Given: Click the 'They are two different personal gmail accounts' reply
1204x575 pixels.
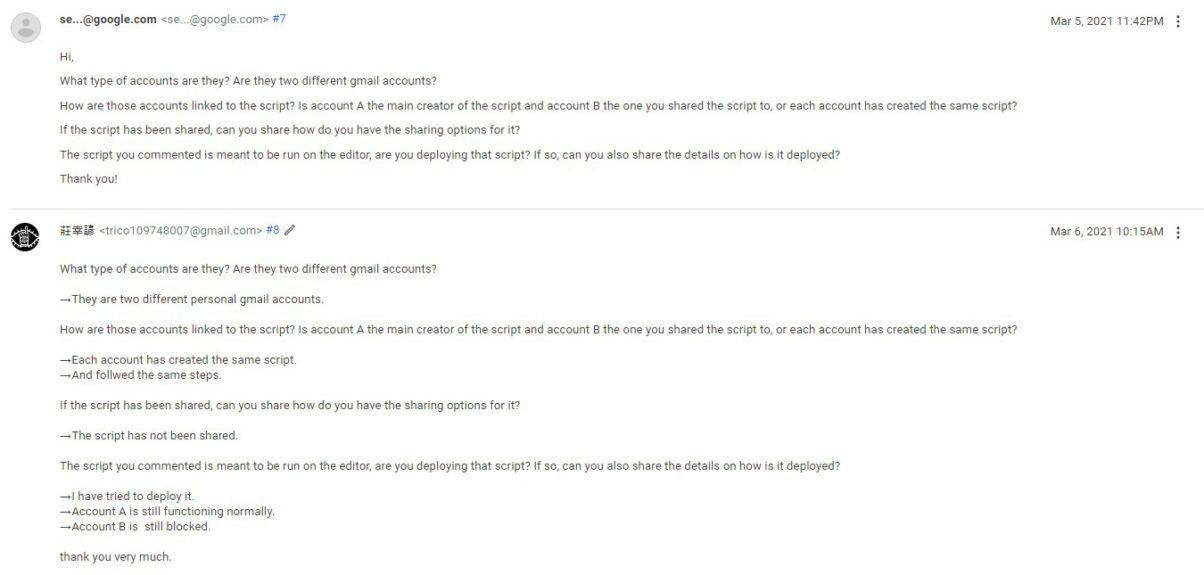Looking at the screenshot, I should (x=192, y=299).
